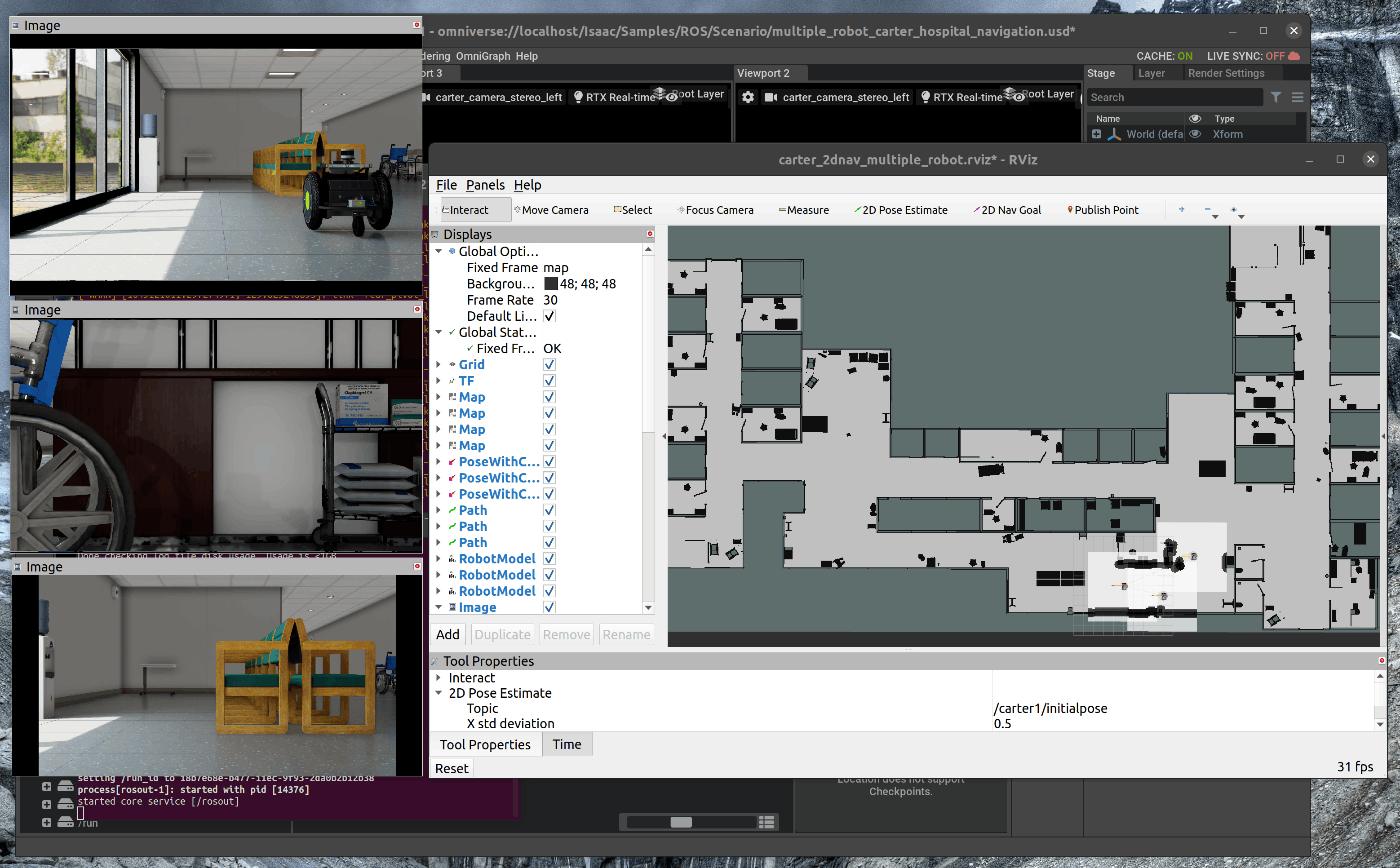
Task: Collapse the Global Options tree item
Action: 438,252
